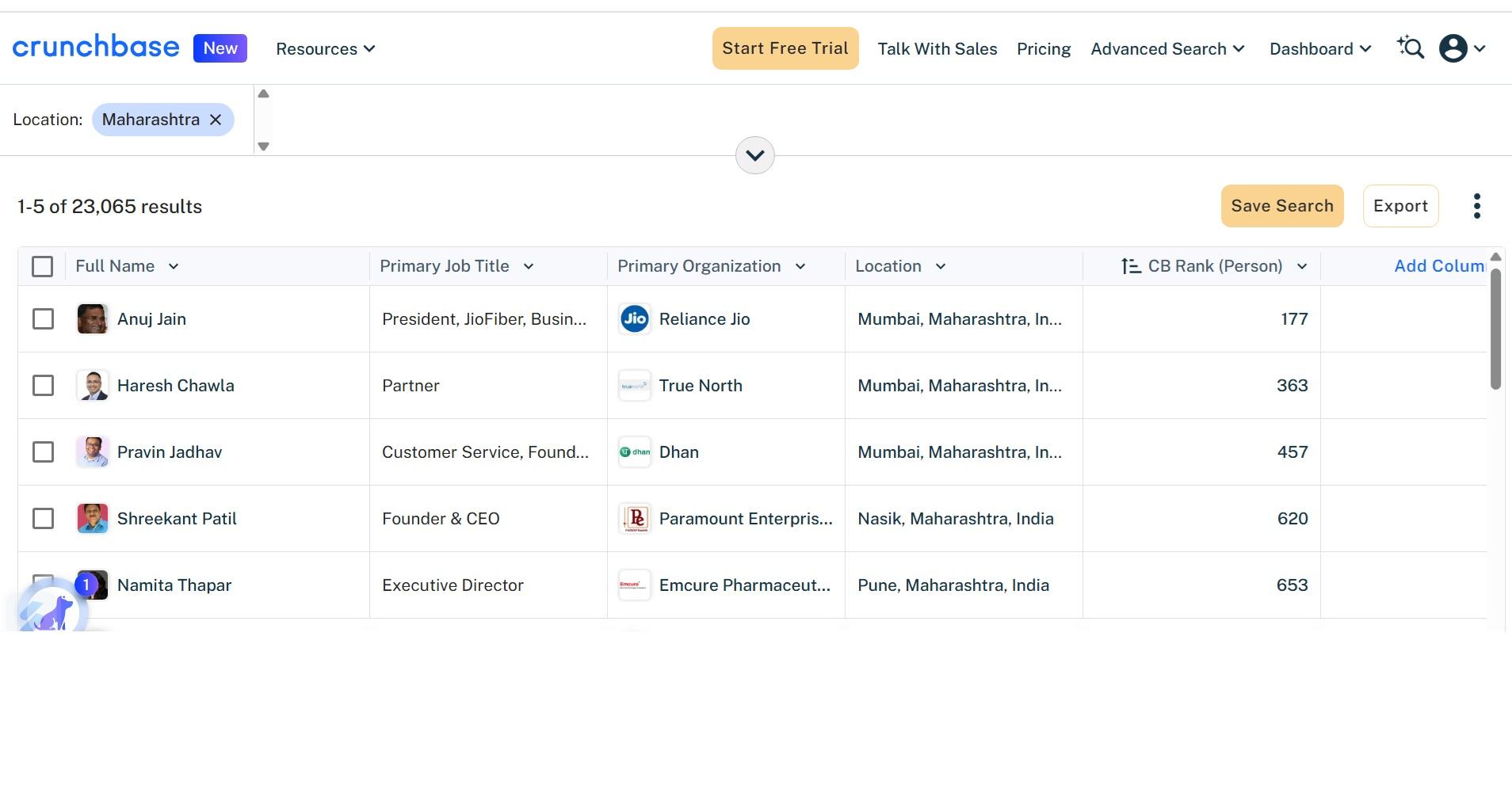The image size is (1512, 785).
Task: Click the New badge beside logo
Action: point(220,48)
